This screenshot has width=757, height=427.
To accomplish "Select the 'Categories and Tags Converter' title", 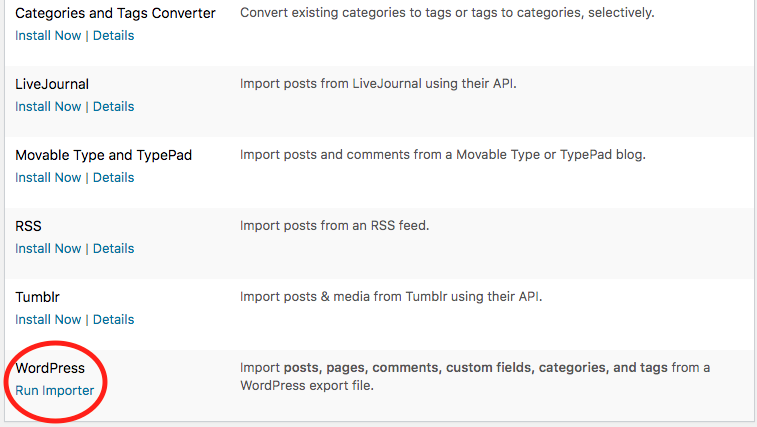I will coord(115,13).
